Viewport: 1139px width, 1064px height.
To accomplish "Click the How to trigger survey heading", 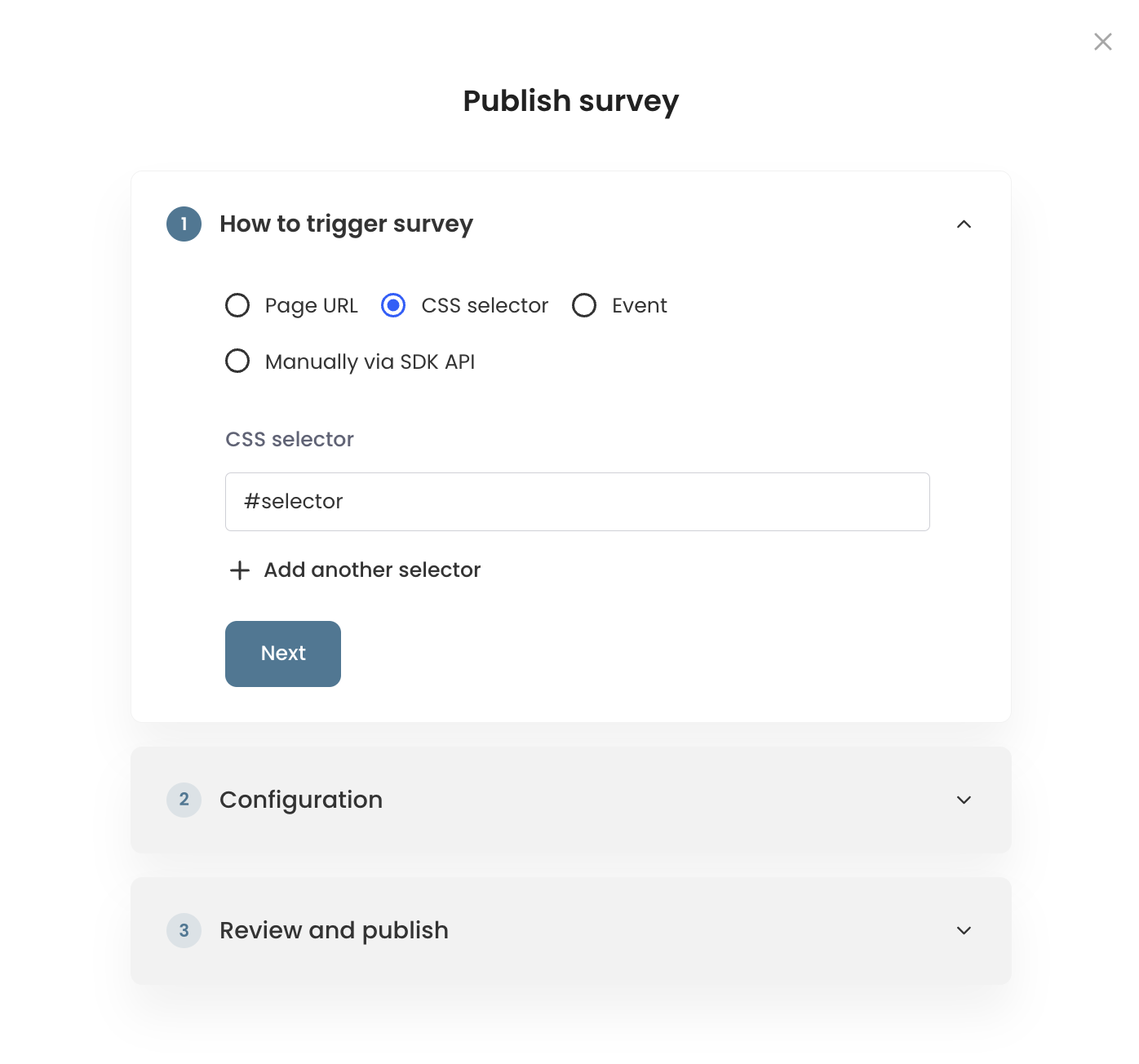I will coord(346,224).
